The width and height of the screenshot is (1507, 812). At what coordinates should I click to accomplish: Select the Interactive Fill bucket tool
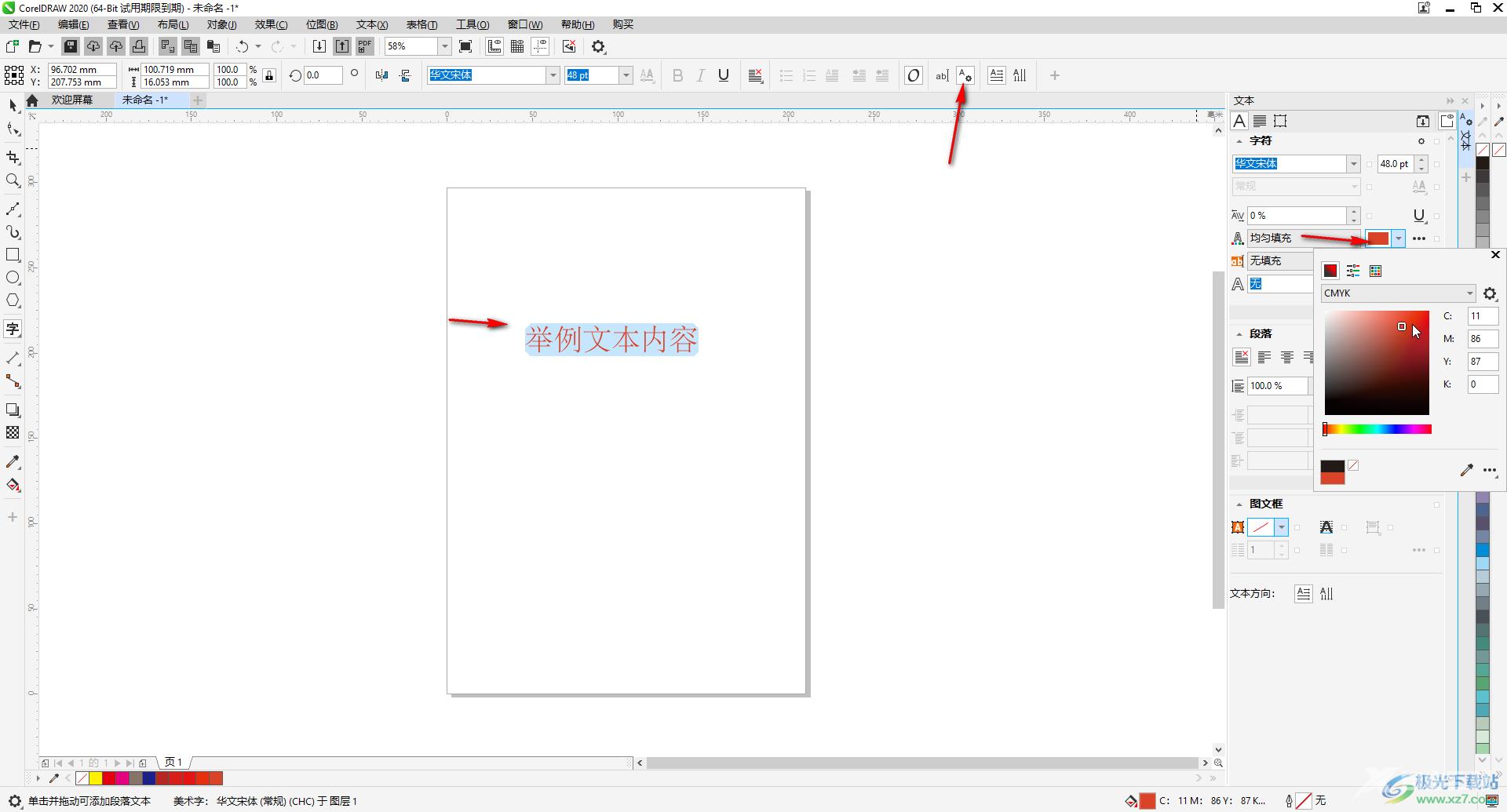tap(13, 485)
